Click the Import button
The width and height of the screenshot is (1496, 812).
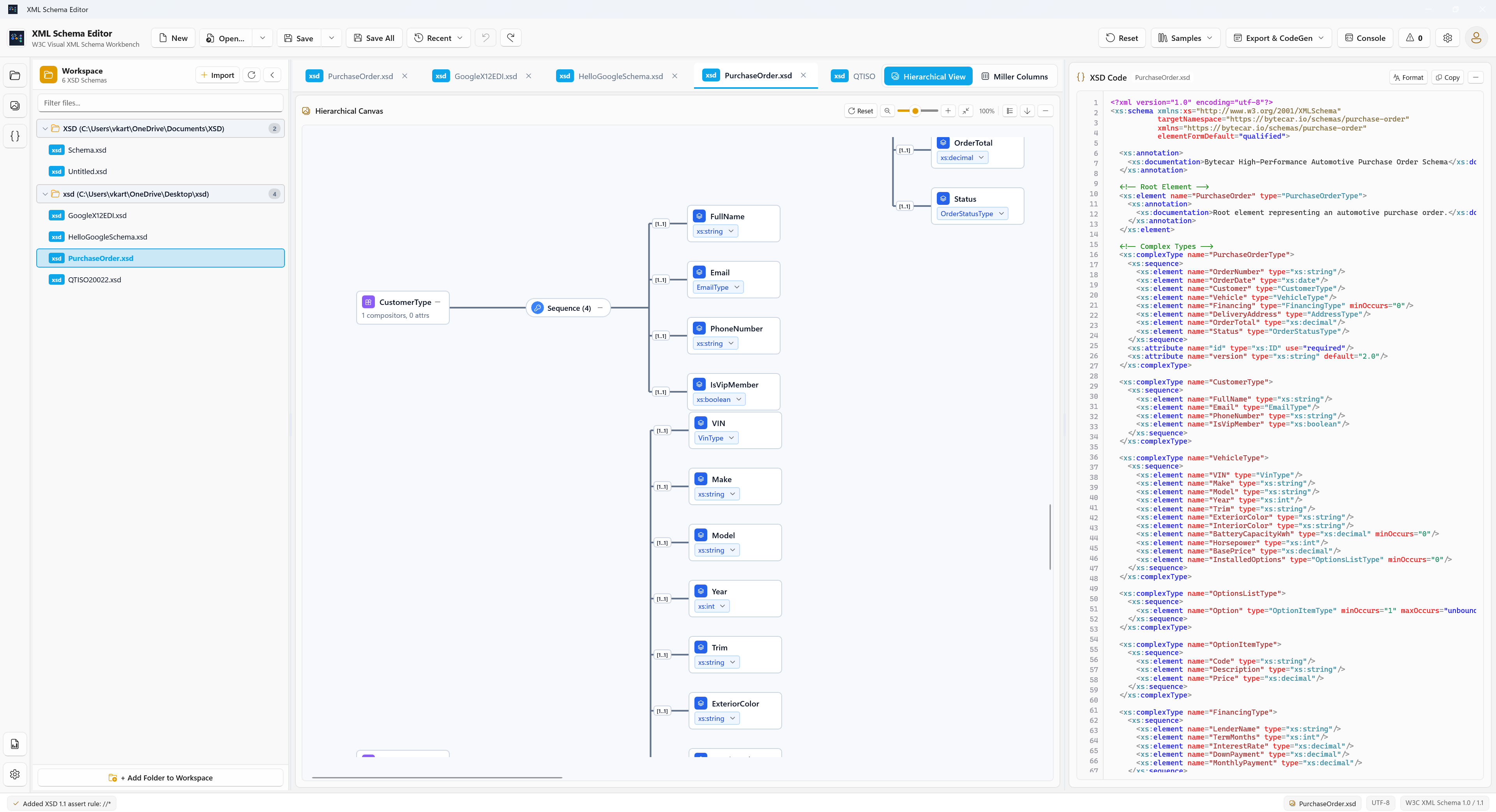(217, 75)
